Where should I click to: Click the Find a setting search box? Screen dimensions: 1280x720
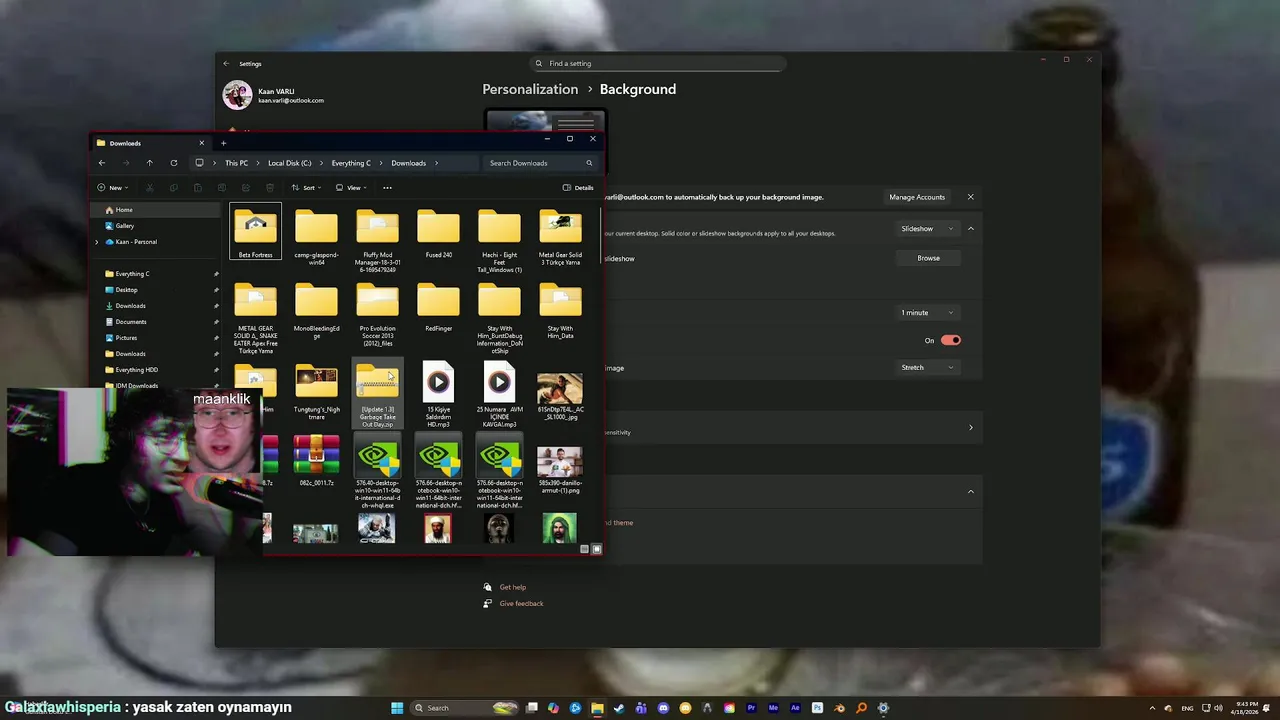pyautogui.click(x=658, y=63)
